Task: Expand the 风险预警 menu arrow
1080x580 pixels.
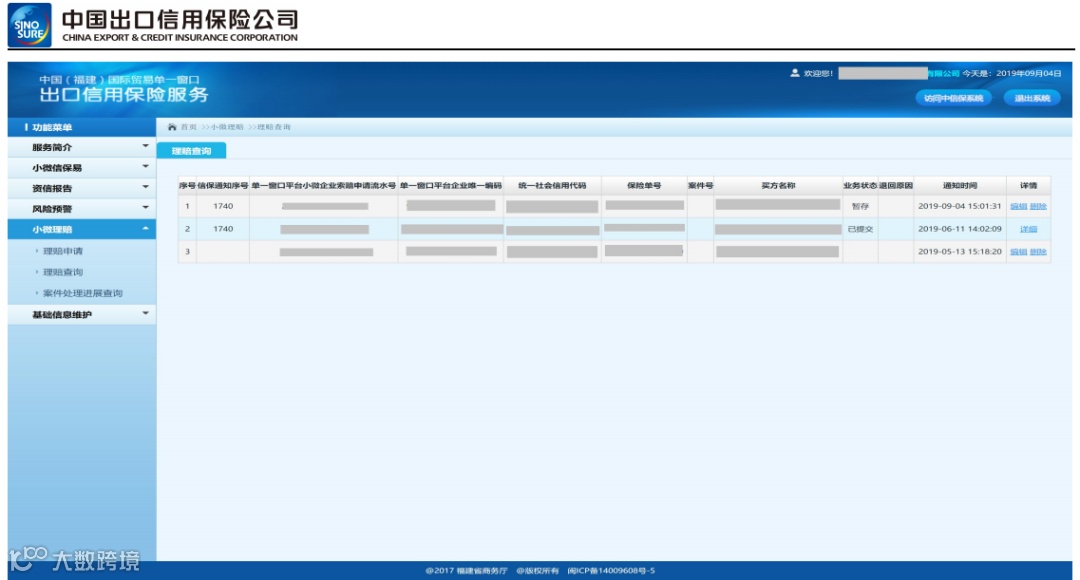Action: coord(145,207)
